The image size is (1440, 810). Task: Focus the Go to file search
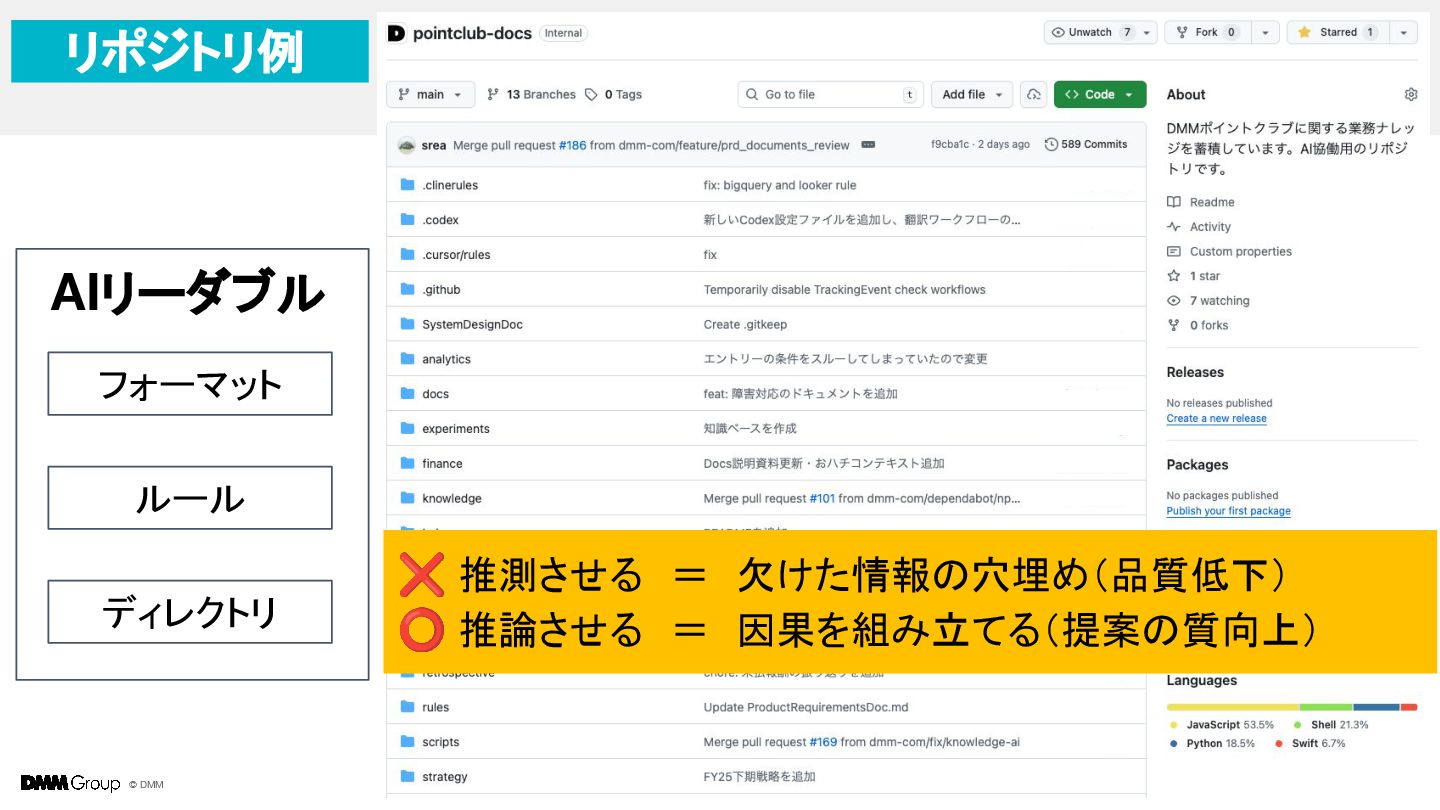(x=831, y=94)
